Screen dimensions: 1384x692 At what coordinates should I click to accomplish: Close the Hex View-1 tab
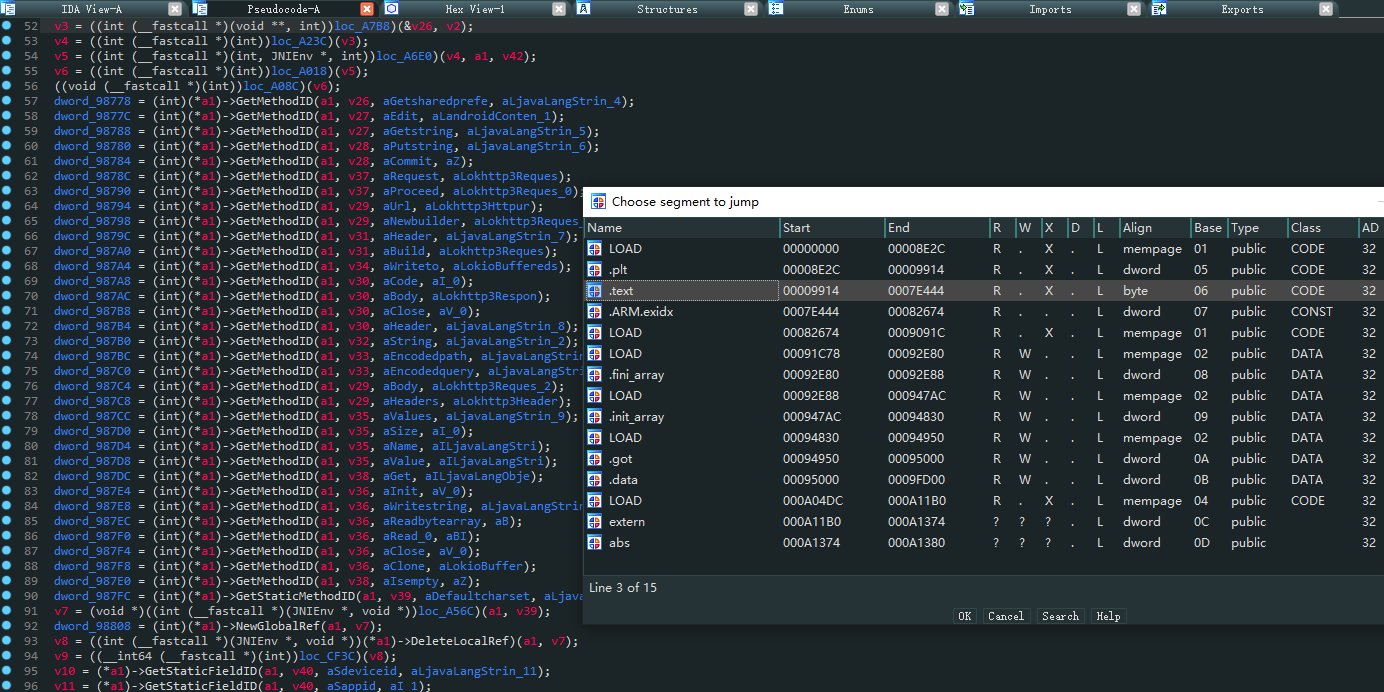pos(559,9)
